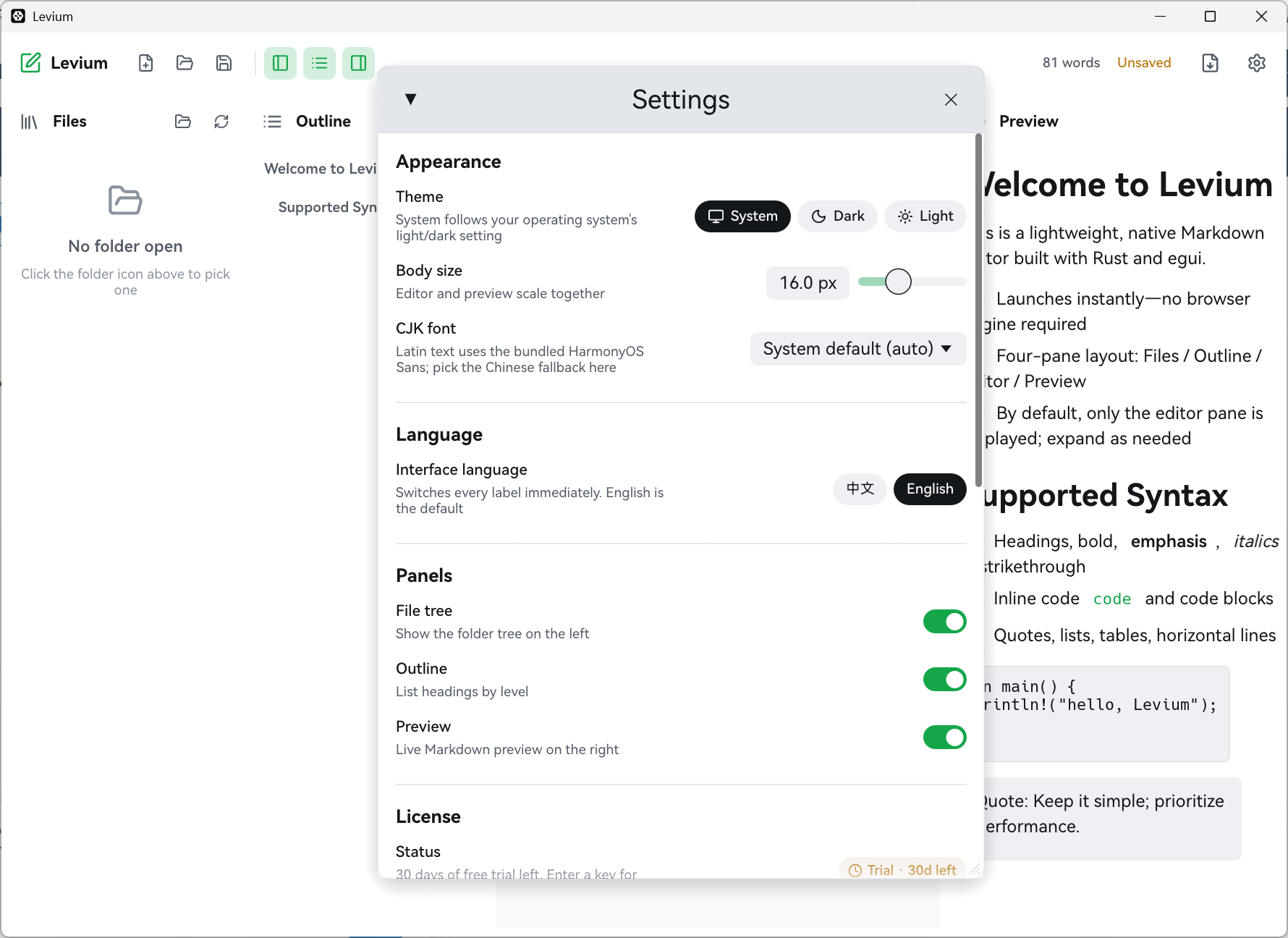Image resolution: width=1288 pixels, height=938 pixels.
Task: Collapse the Settings window with the triangle
Action: (x=410, y=99)
